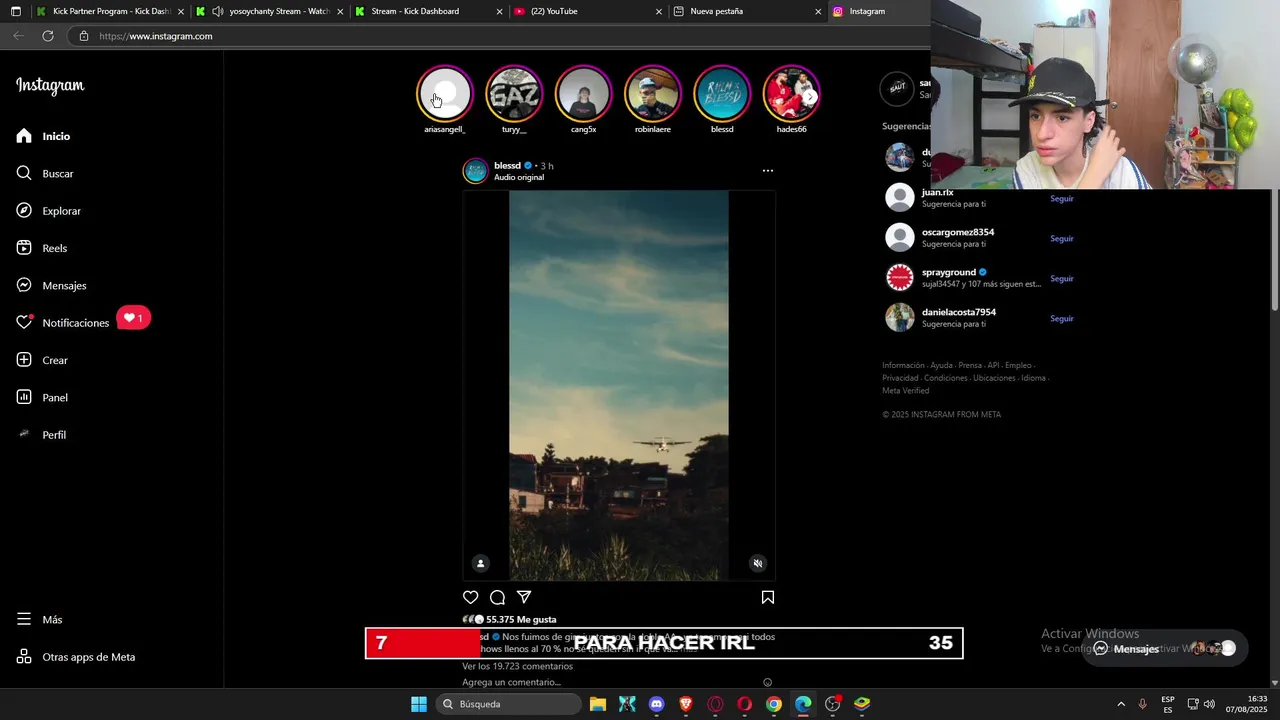The height and width of the screenshot is (720, 1280).
Task: Go back with browser back arrow
Action: pos(18,36)
